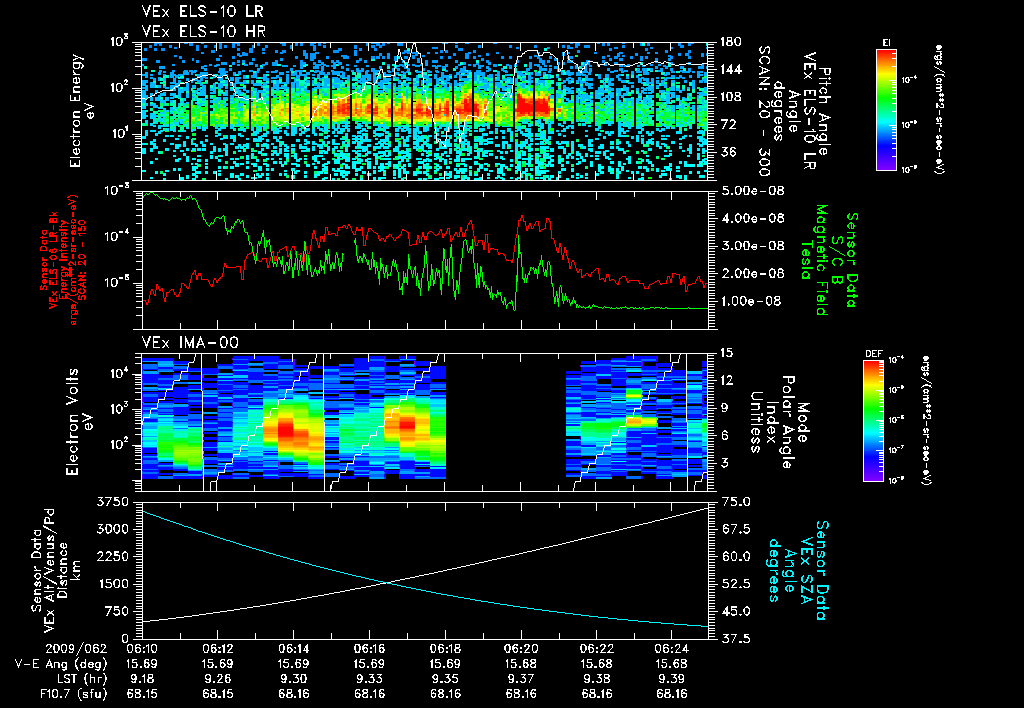Click the magnetic field tick 2.00e-08
This screenshot has height=708, width=1024.
click(x=752, y=273)
